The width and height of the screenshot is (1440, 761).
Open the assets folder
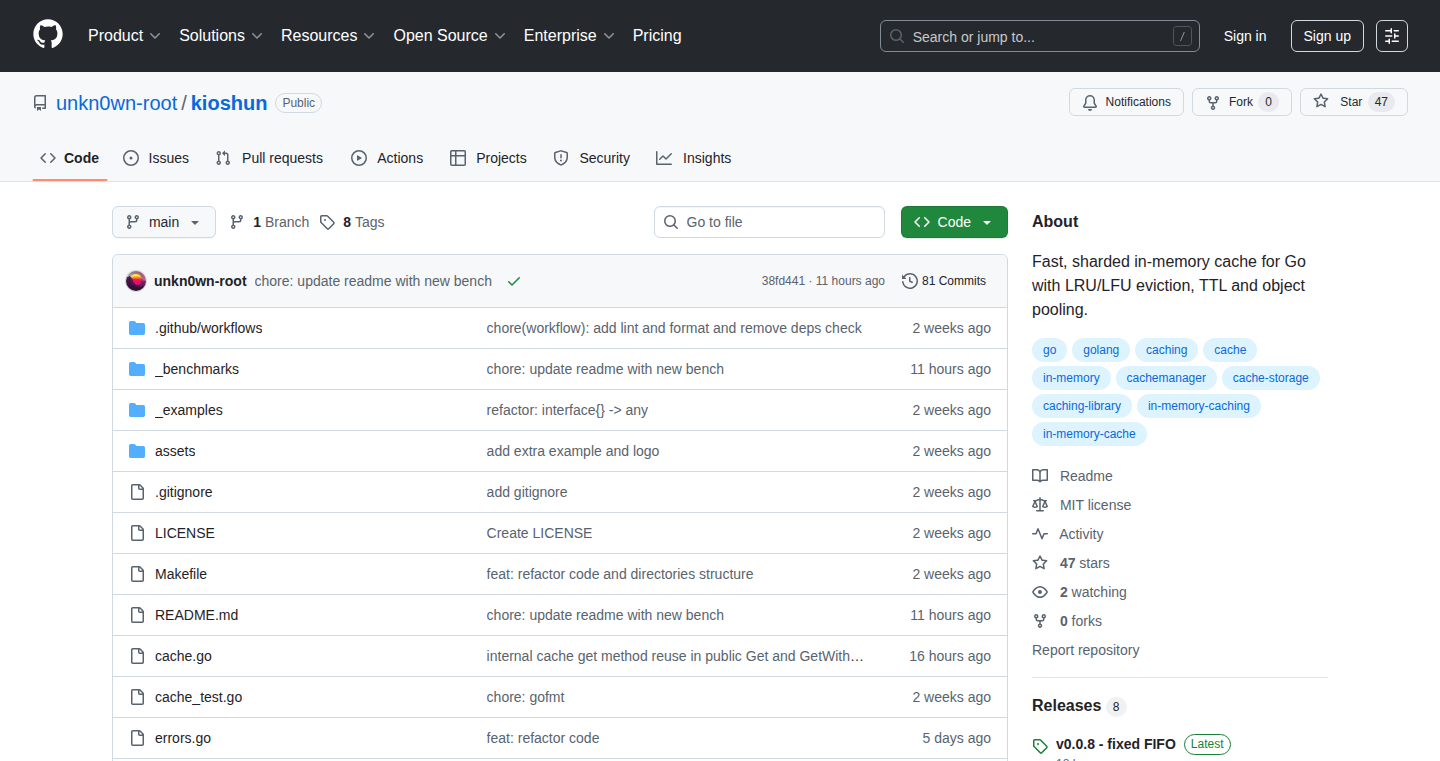coord(175,451)
